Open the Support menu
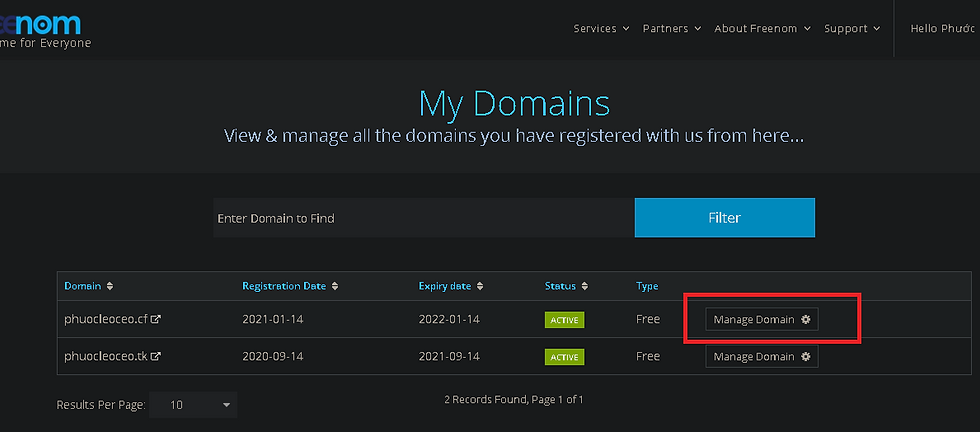The width and height of the screenshot is (980, 432). tap(852, 29)
